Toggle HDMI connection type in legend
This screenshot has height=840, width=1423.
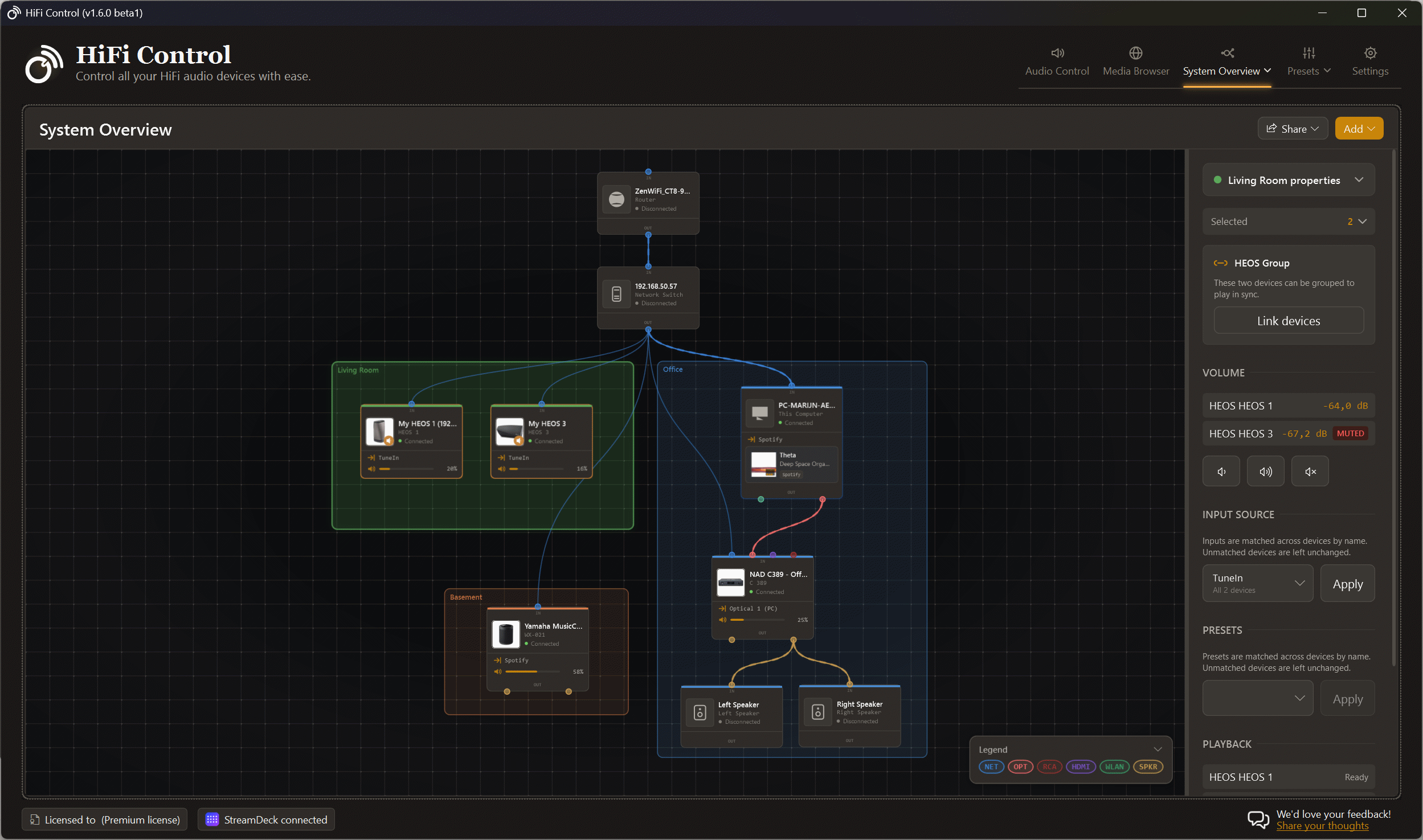point(1081,767)
